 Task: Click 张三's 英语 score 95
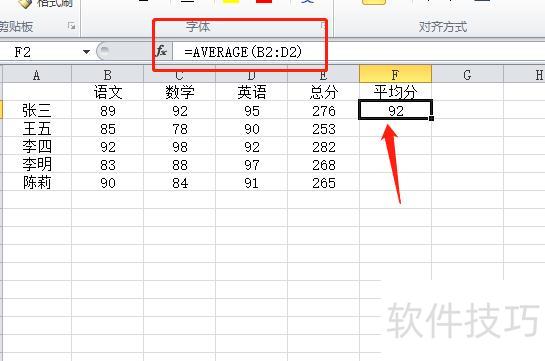251,110
